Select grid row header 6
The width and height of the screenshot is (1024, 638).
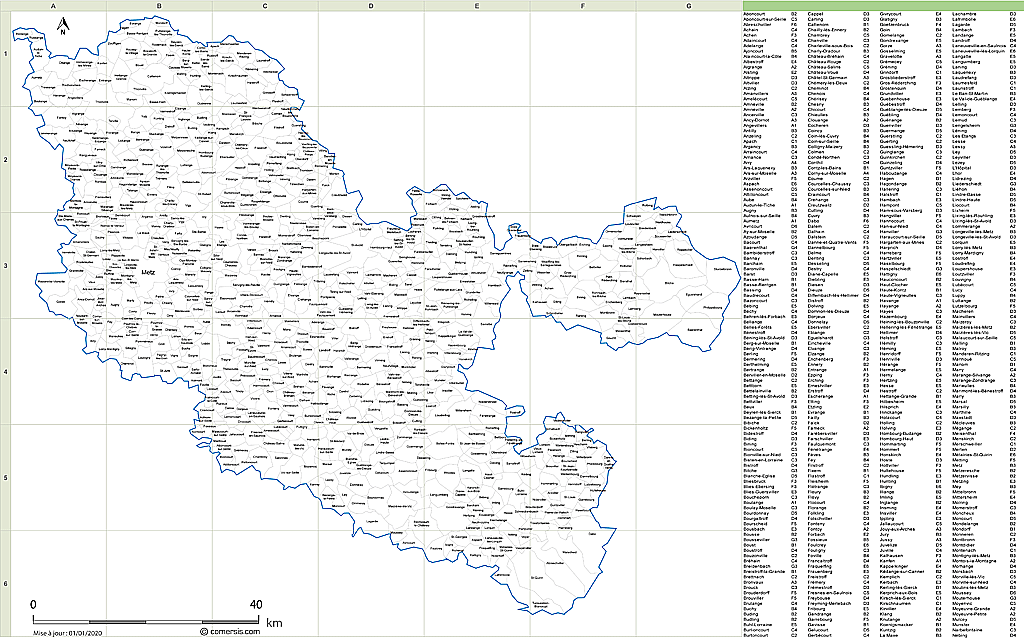tap(5, 583)
